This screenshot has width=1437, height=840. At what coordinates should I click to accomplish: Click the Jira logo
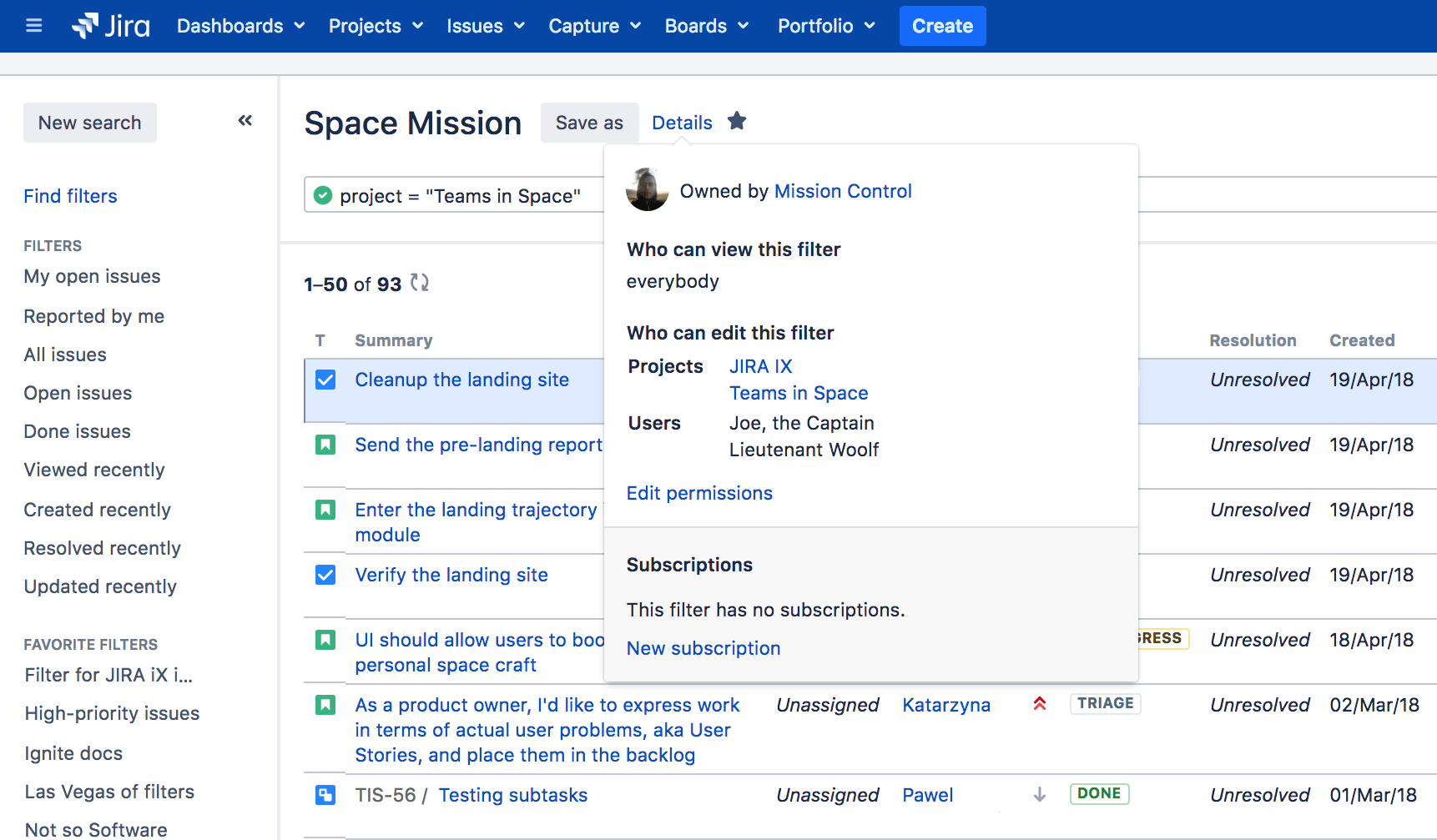point(111,25)
